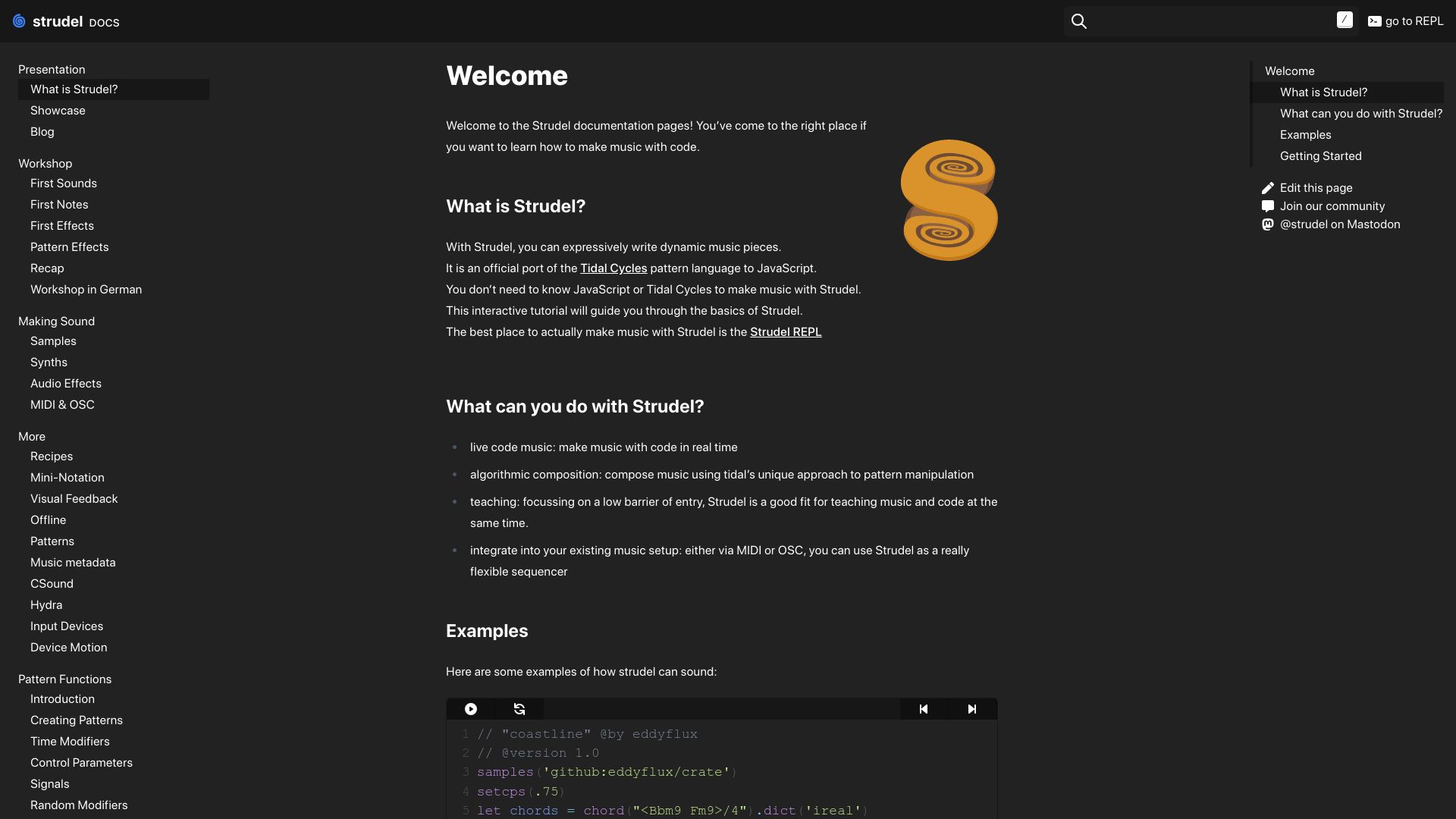Click the update/refresh code icon
This screenshot has width=1456, height=819.
tap(519, 709)
